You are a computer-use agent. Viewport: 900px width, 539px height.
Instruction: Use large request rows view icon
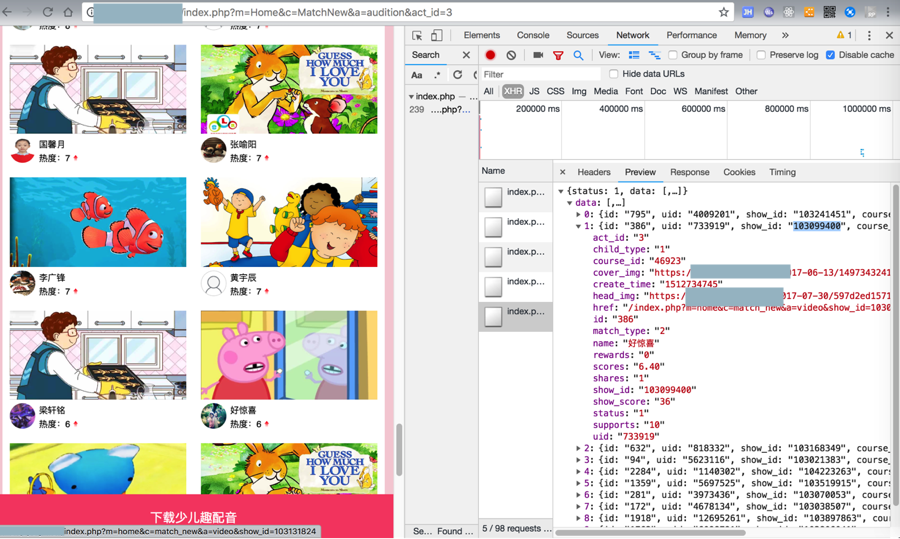coord(634,55)
